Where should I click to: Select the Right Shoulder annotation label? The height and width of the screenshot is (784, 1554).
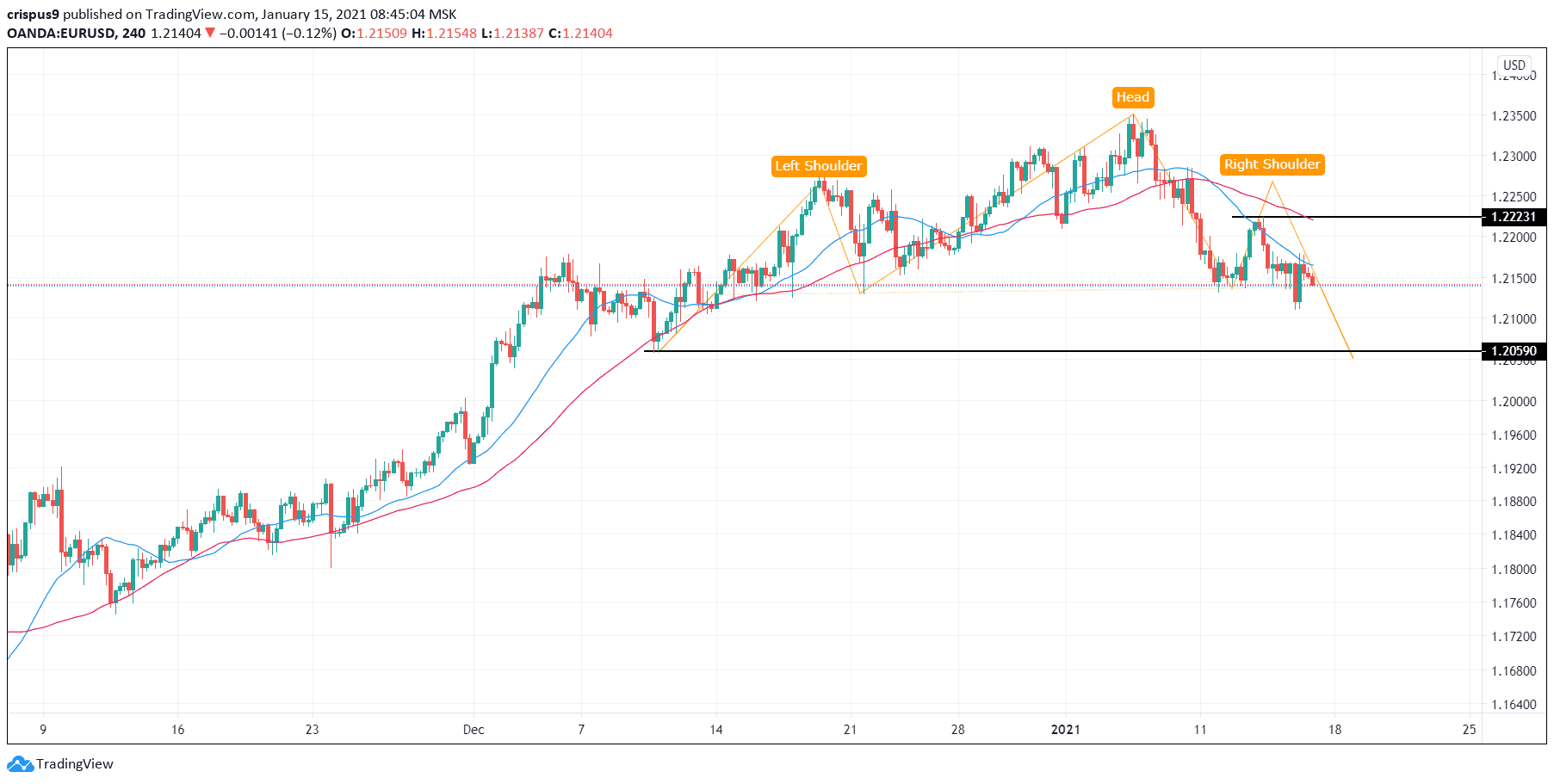[1272, 164]
